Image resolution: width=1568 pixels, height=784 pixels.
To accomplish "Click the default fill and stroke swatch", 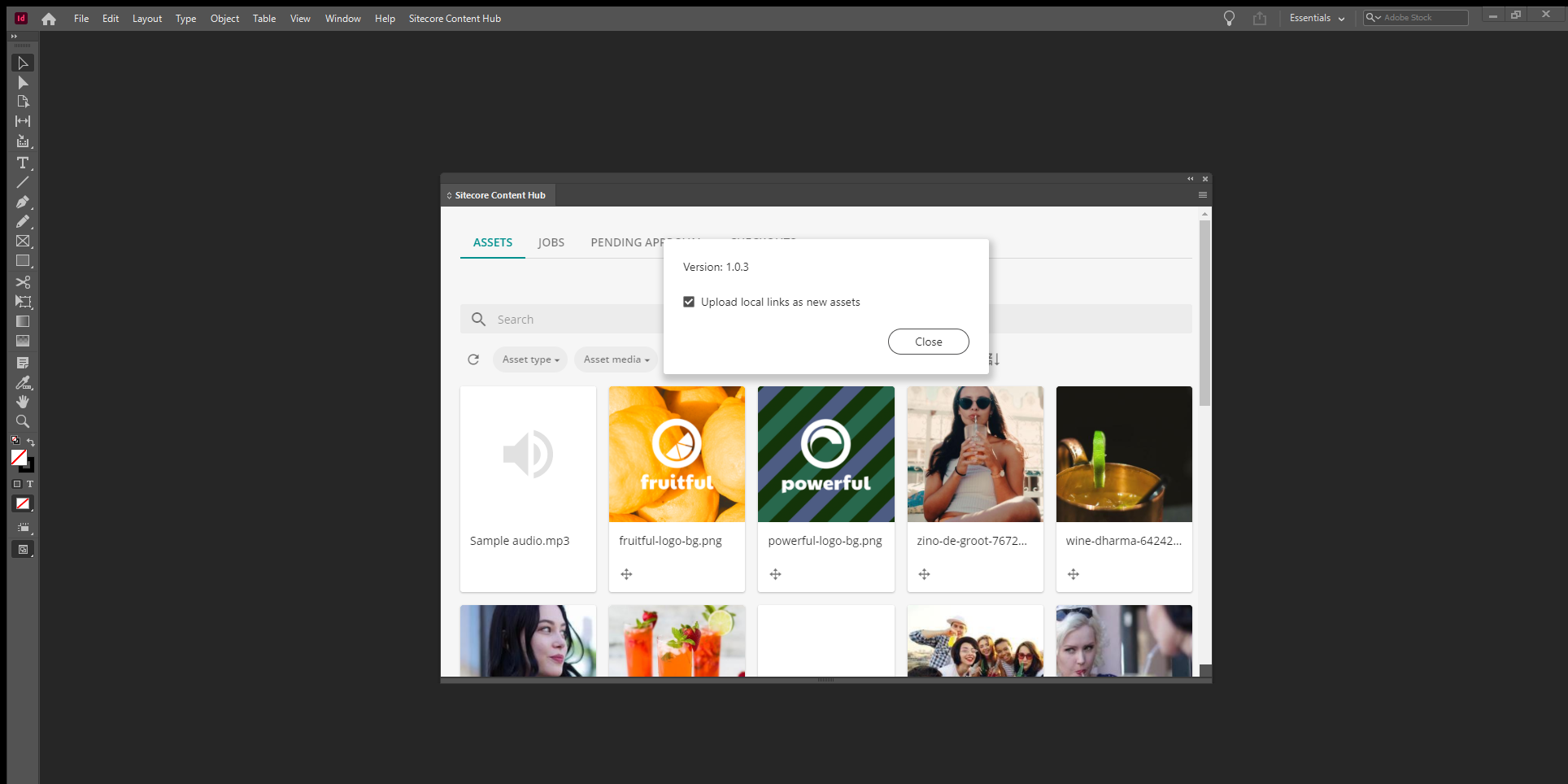I will pyautogui.click(x=14, y=440).
